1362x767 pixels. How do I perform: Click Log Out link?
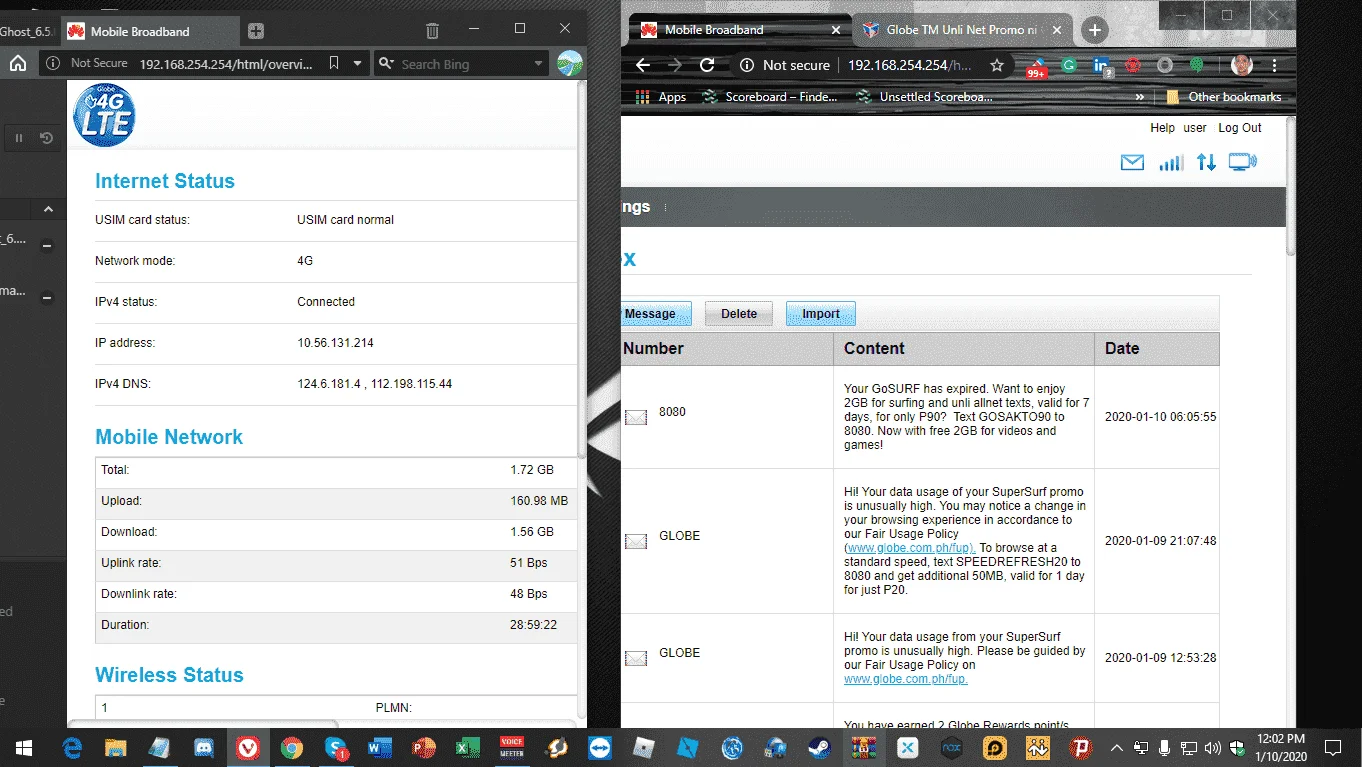[1240, 128]
